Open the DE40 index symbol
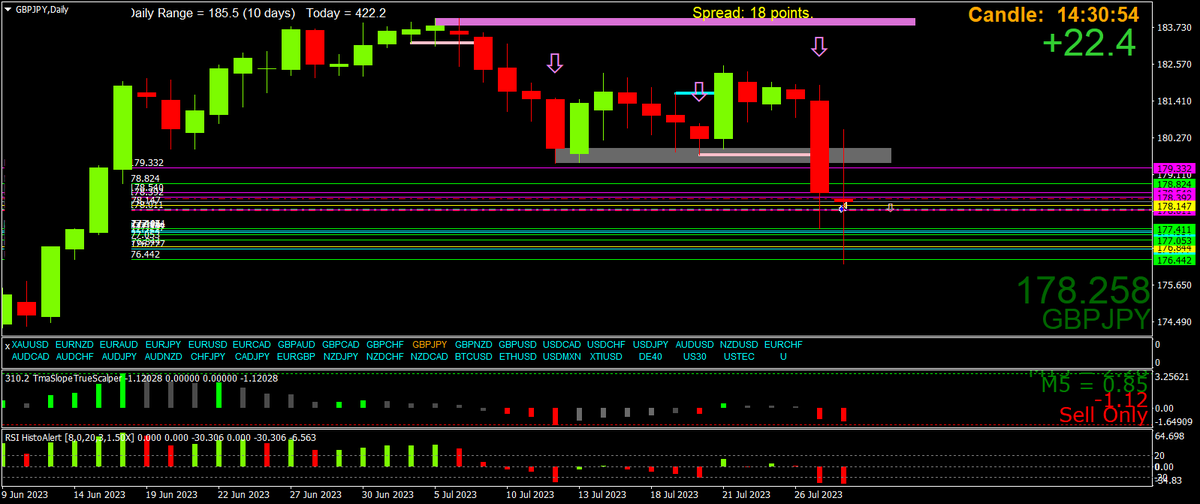The image size is (1200, 504). click(x=650, y=356)
